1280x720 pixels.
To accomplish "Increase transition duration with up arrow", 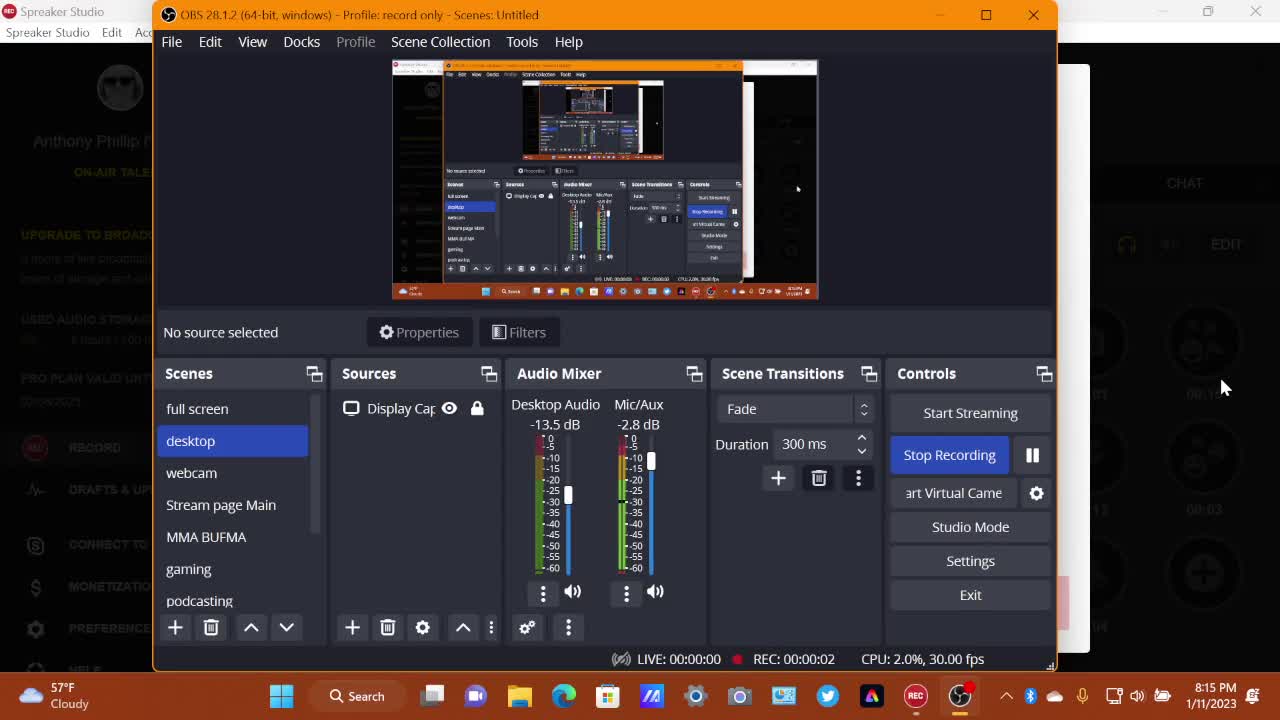I will [x=861, y=438].
